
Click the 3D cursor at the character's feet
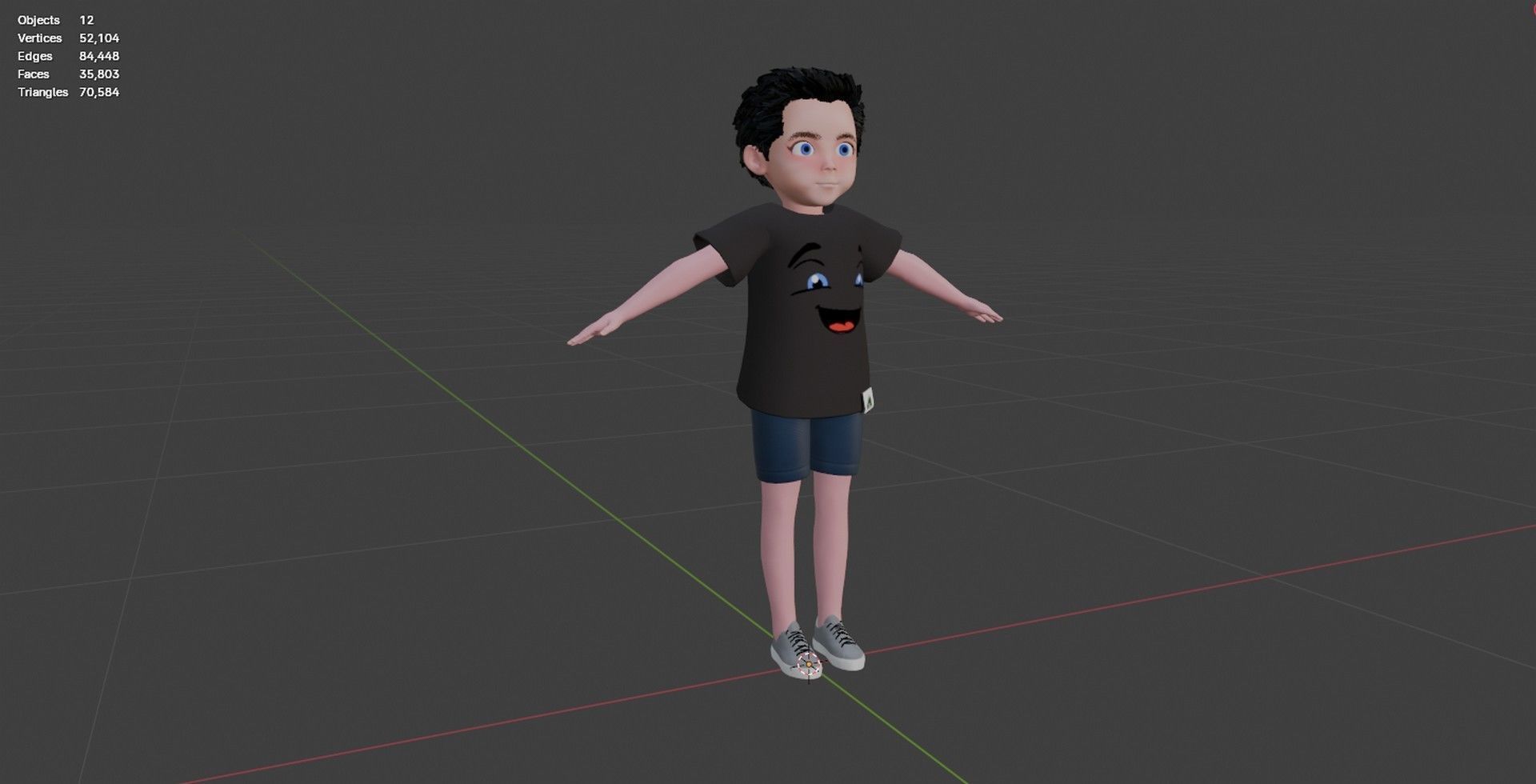(x=809, y=664)
